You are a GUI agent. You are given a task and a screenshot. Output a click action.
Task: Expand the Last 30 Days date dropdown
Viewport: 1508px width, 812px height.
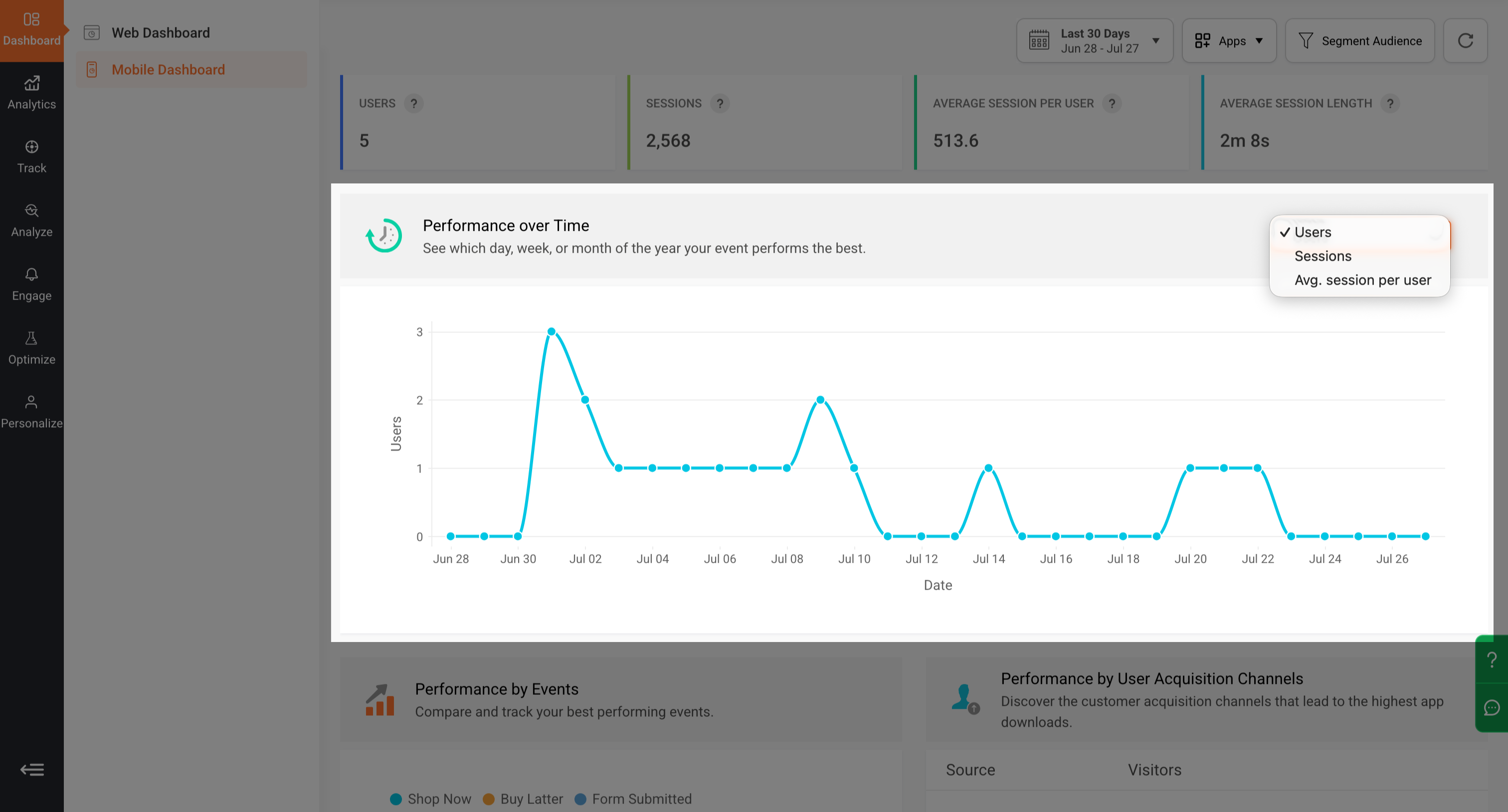click(1095, 40)
